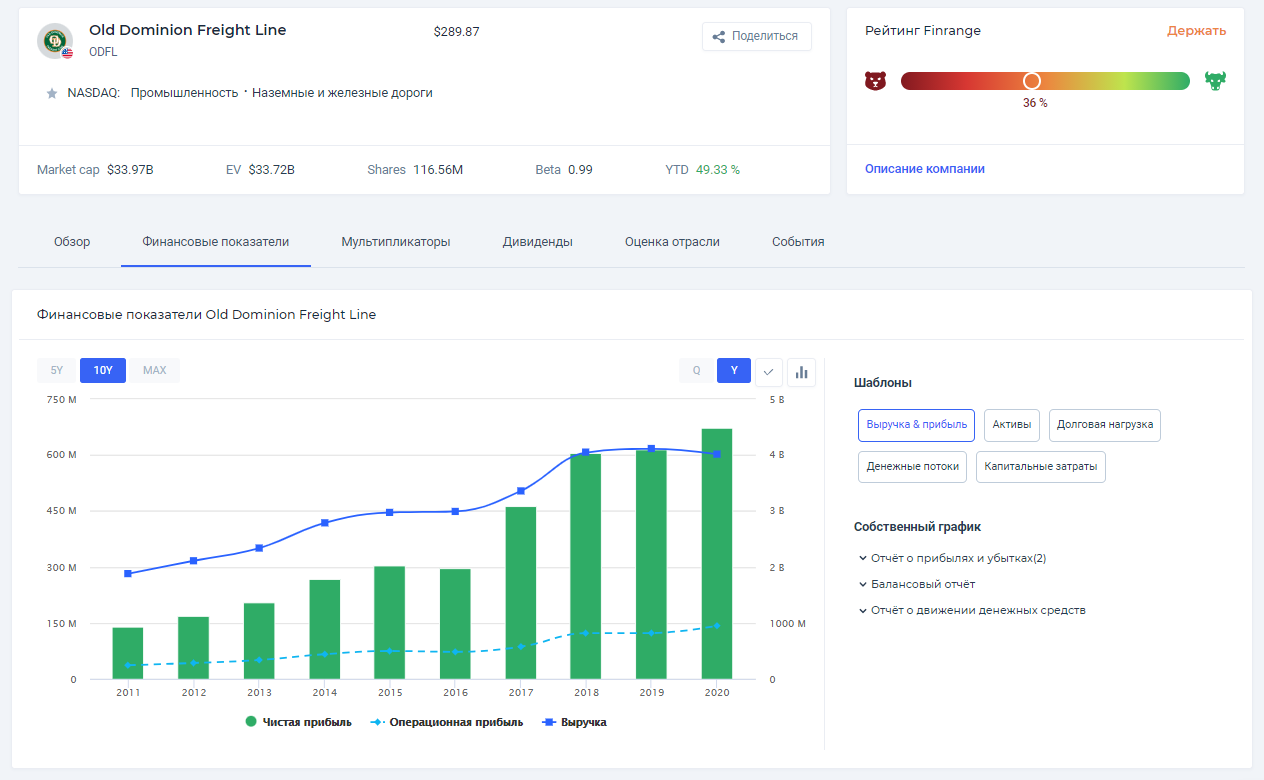Click the 2017 net profit bar
1264x780 pixels.
pyautogui.click(x=521, y=593)
